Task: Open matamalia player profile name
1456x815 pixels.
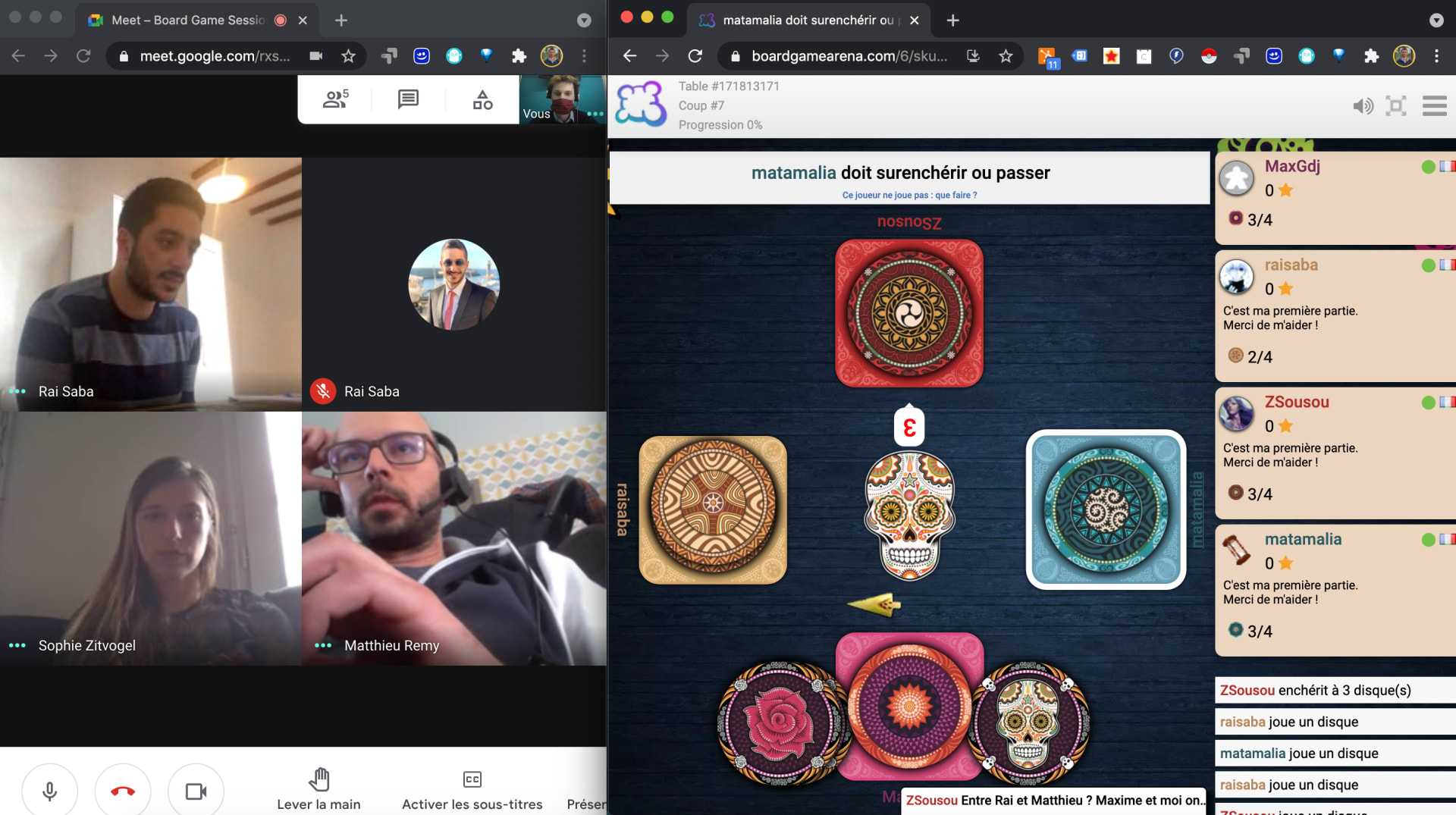Action: coord(1303,539)
